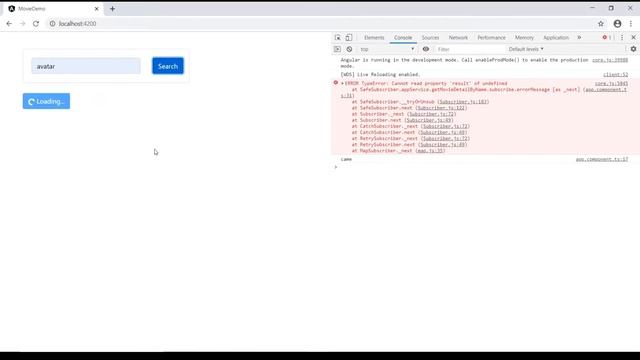Switch to the Sources tab

coord(430,38)
